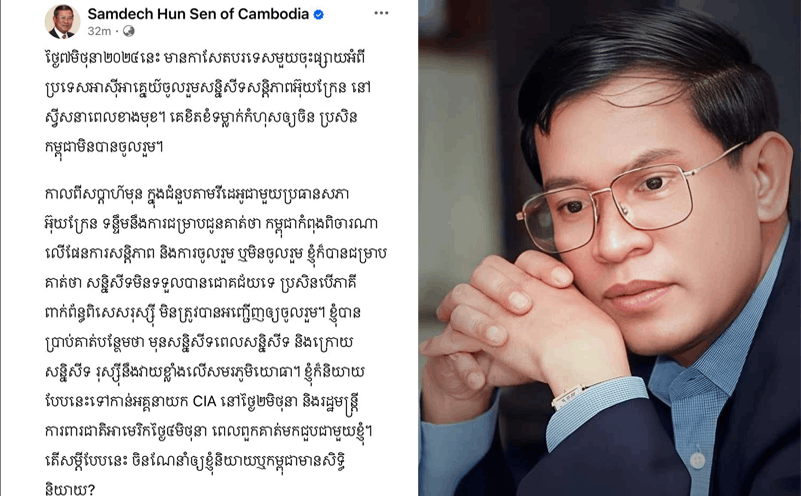Viewport: 801px width, 496px height.
Task: Open the three-dot post options menu
Action: click(x=381, y=13)
